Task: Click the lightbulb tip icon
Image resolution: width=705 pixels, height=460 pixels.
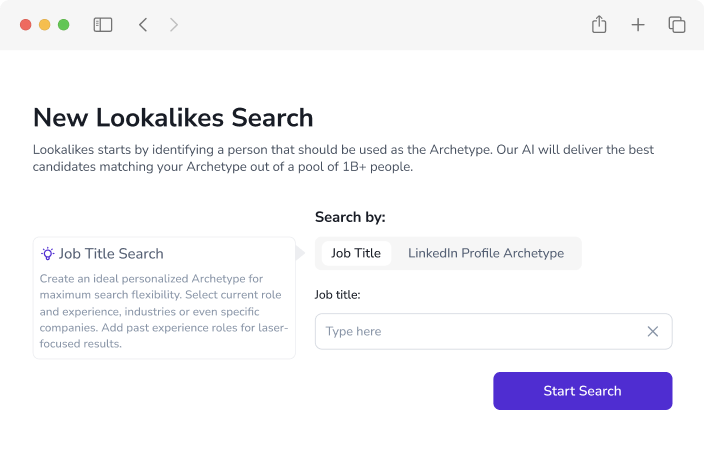Action: tap(47, 254)
